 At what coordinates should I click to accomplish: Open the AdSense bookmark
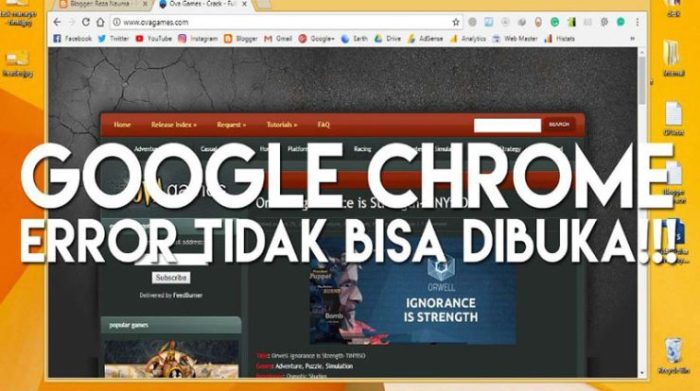[425, 39]
